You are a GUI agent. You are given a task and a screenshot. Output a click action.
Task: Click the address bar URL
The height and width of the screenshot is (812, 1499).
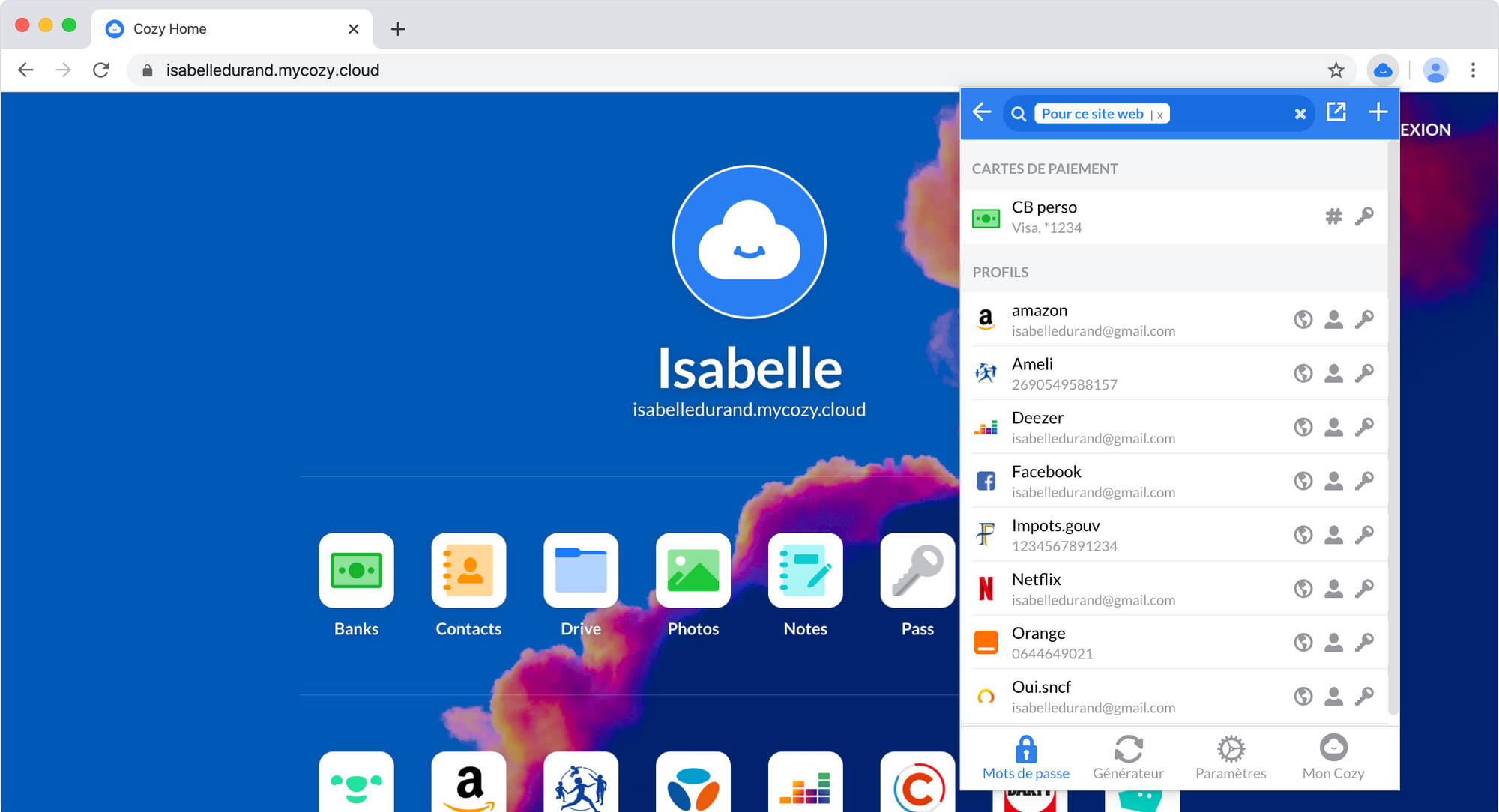pyautogui.click(x=273, y=70)
